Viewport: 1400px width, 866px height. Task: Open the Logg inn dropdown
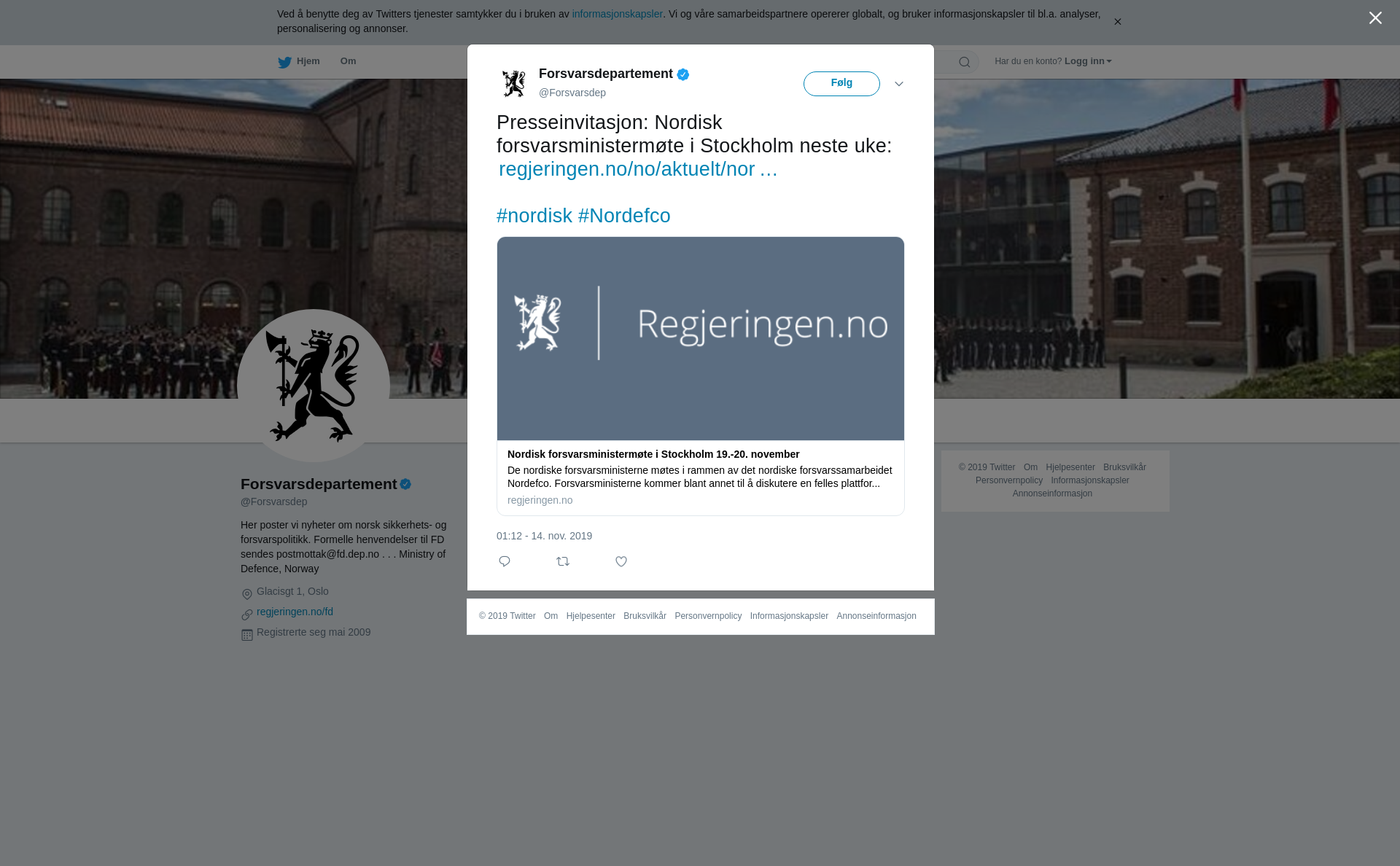[x=1088, y=61]
